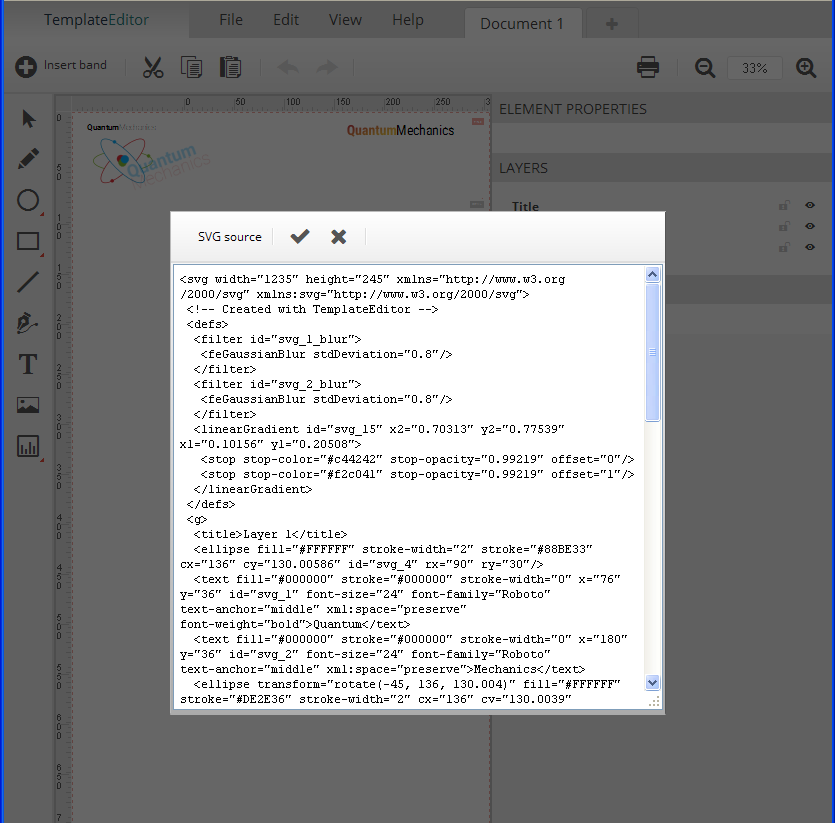This screenshot has height=823, width=835.
Task: Open the Edit menu
Action: (286, 20)
